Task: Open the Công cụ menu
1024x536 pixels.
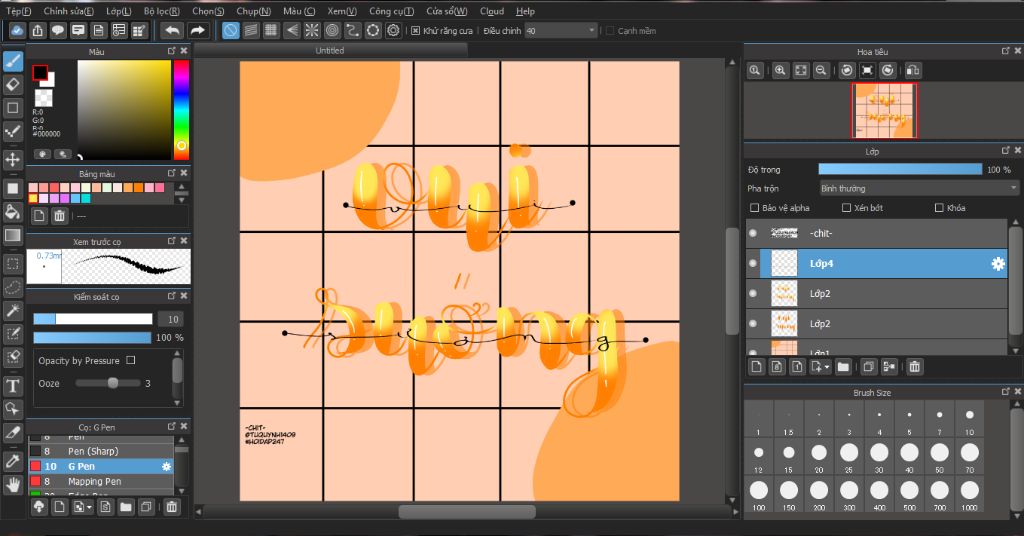Action: (x=391, y=11)
